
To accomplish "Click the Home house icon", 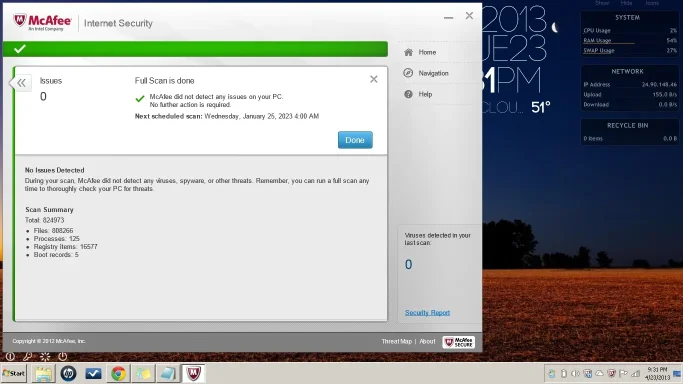I will [x=408, y=52].
